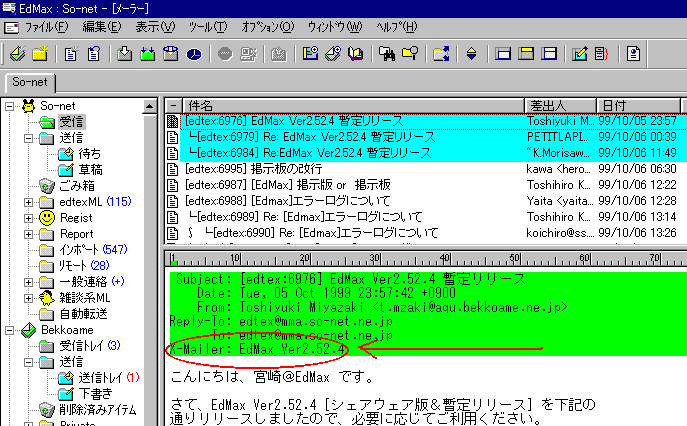The height and width of the screenshot is (426, 687).
Task: Click the first pane layout icon
Action: [503, 54]
